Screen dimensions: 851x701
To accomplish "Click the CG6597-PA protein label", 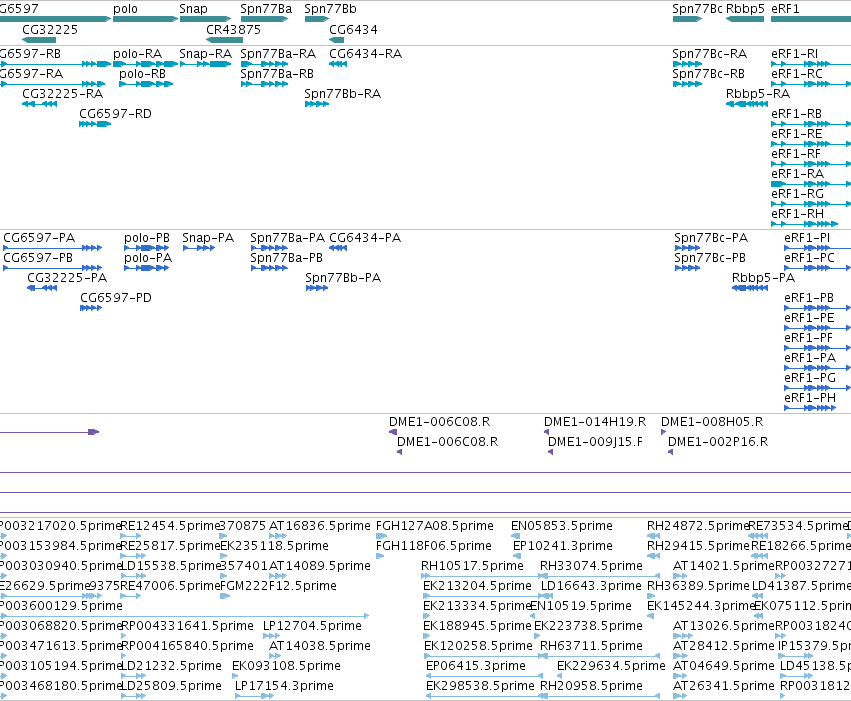I will pos(39,238).
